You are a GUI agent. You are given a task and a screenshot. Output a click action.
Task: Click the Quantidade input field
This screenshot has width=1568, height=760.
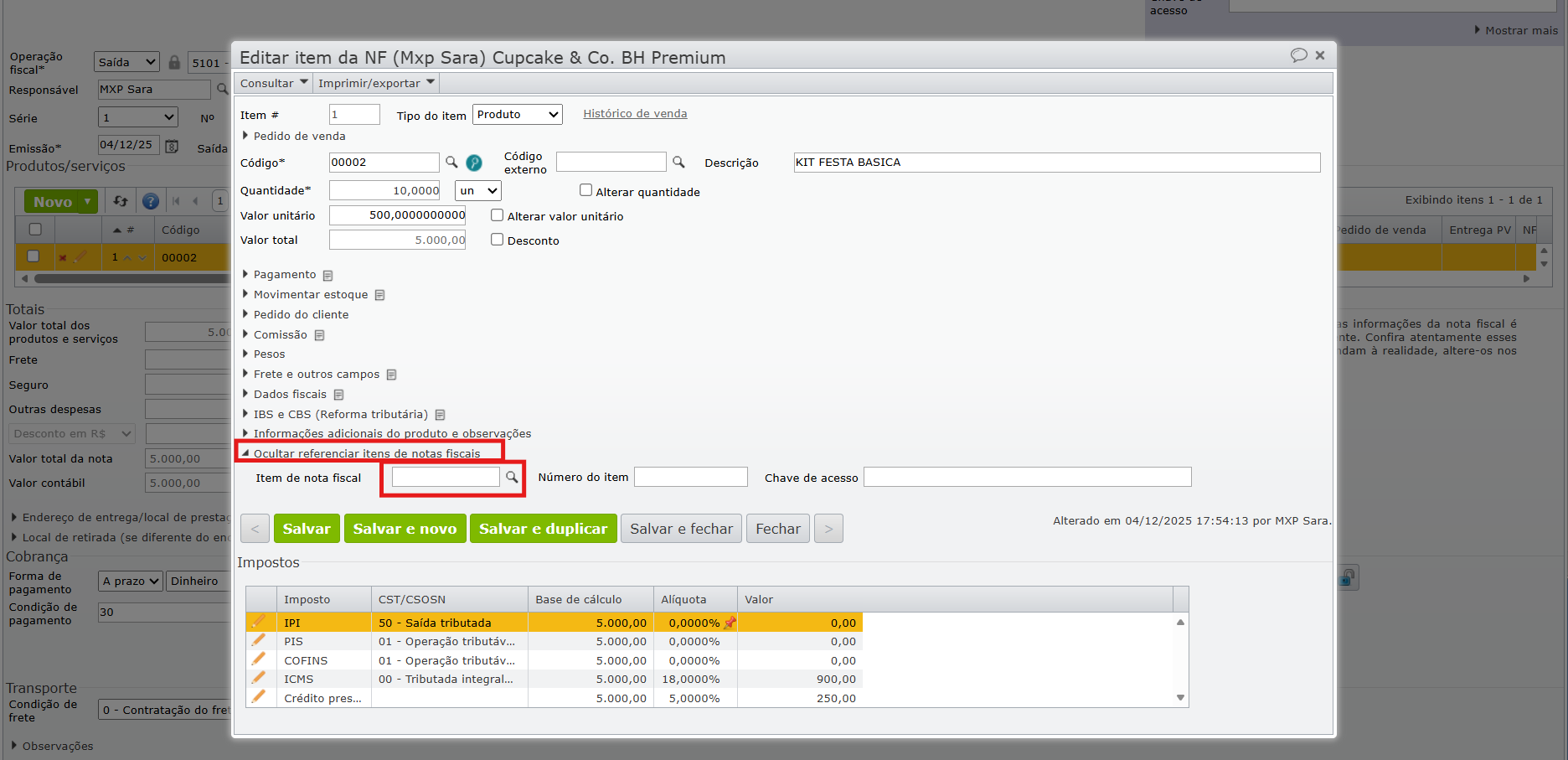pos(385,190)
